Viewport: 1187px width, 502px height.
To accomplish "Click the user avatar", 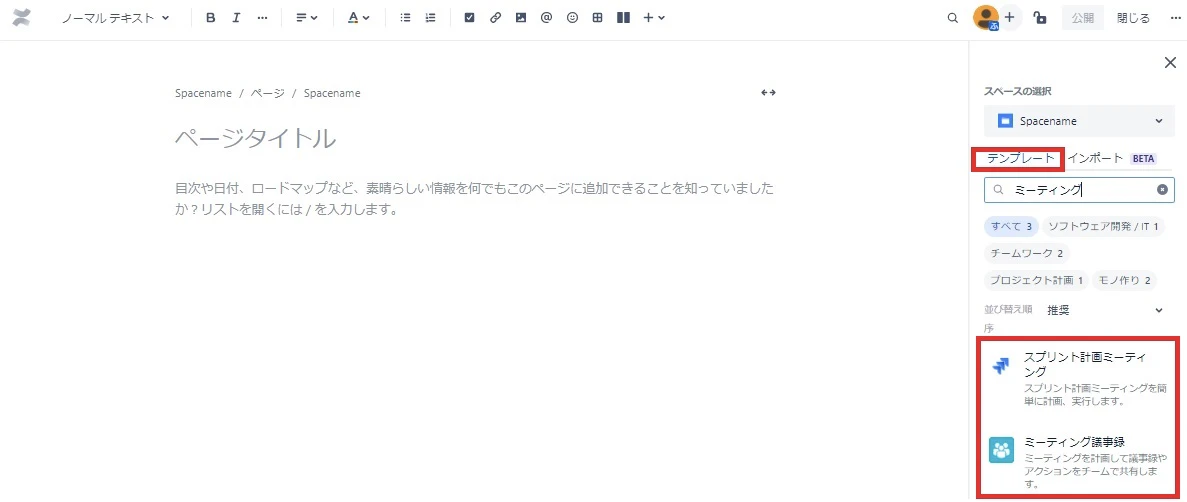I will click(986, 18).
